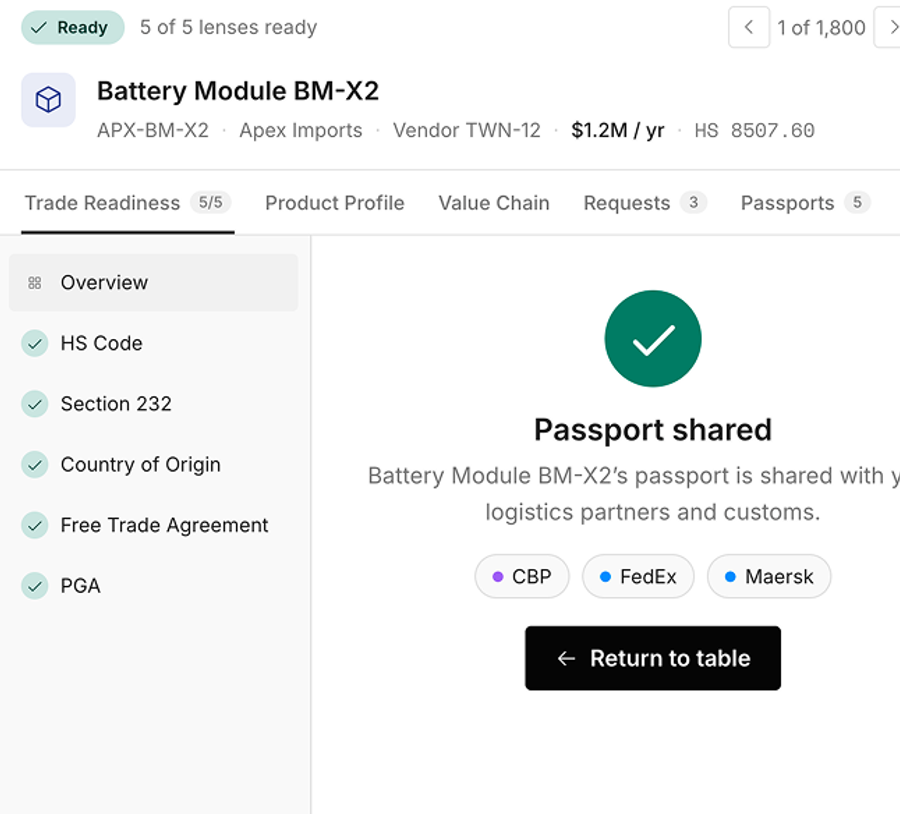Open the Free Trade Agreement lens

(153, 525)
